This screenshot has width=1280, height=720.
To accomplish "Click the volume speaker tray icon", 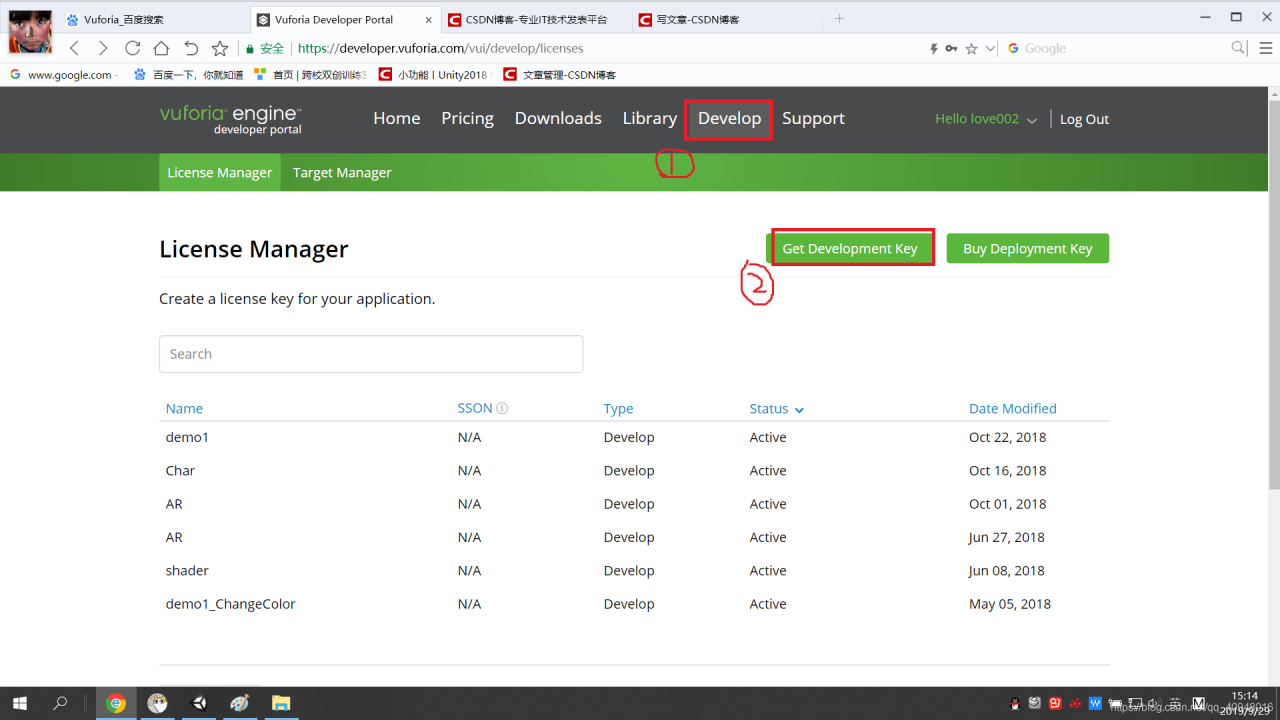I will click(x=1154, y=703).
